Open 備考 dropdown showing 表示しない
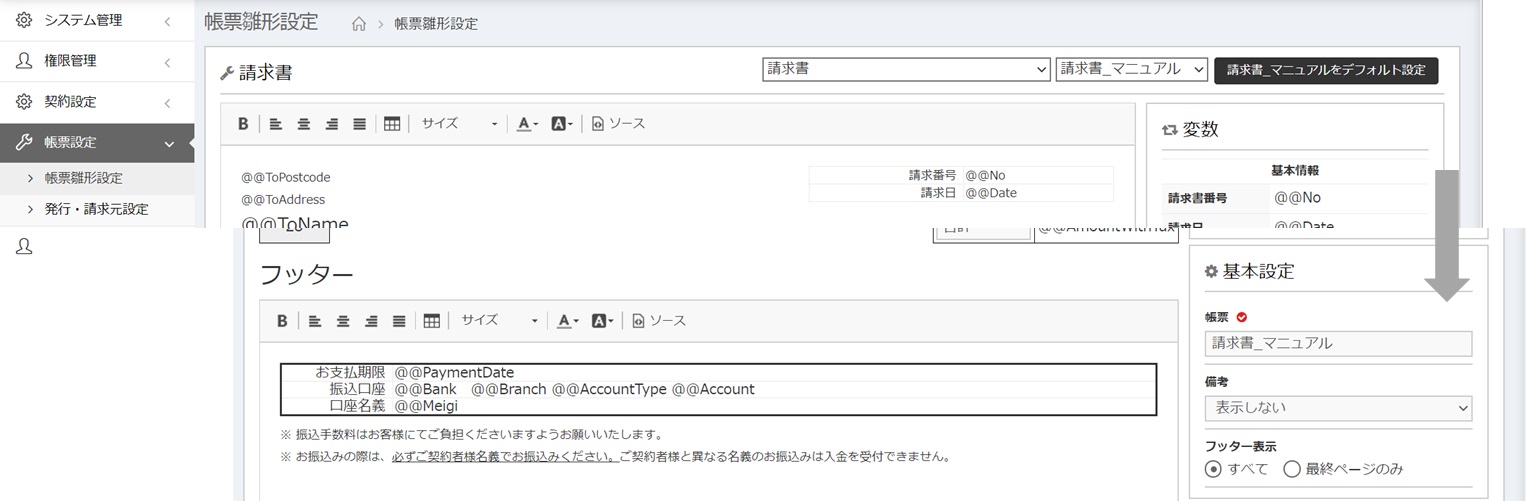Viewport: 1526px width, 501px height. (1338, 408)
